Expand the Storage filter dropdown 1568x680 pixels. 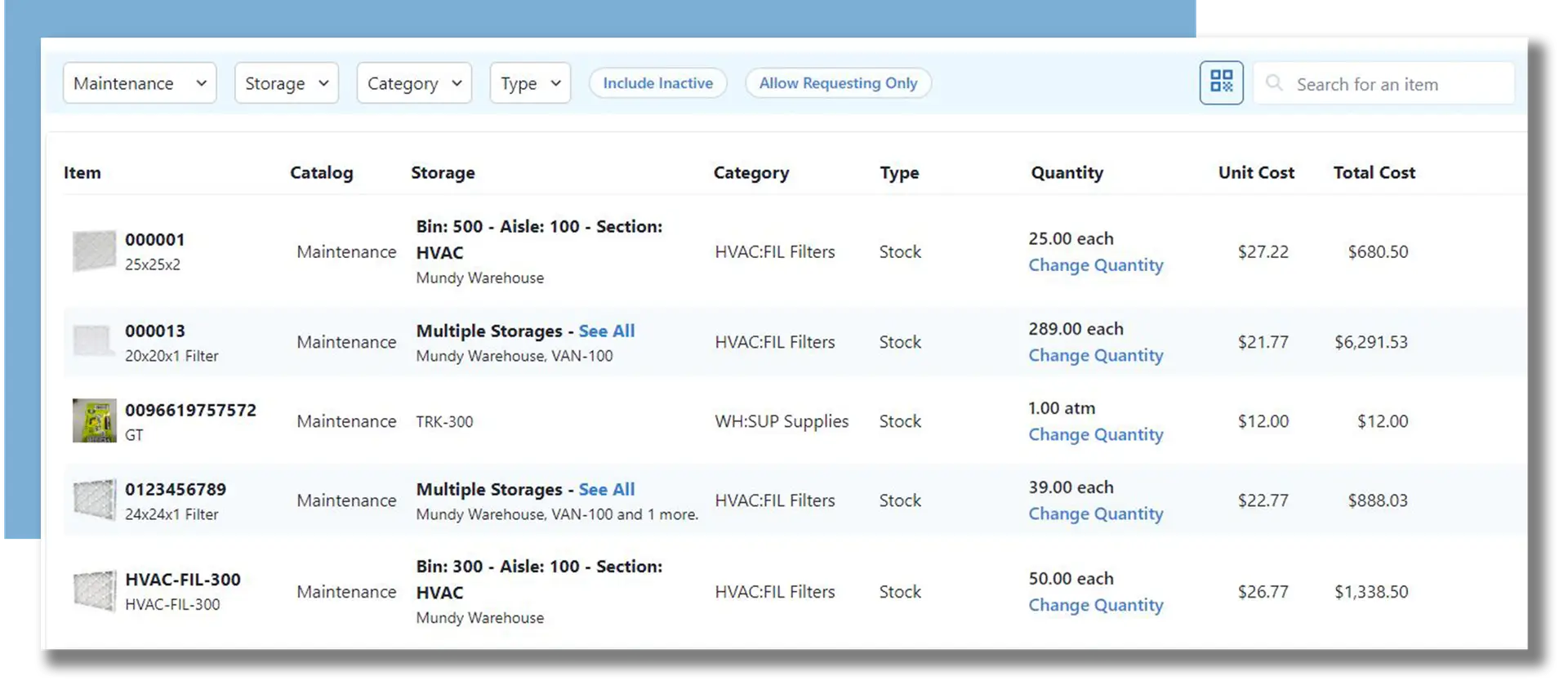coord(287,83)
